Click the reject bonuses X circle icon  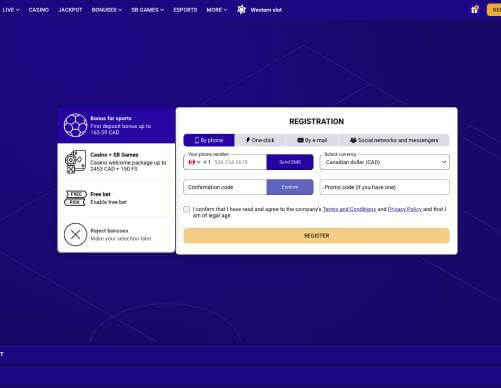click(x=75, y=234)
